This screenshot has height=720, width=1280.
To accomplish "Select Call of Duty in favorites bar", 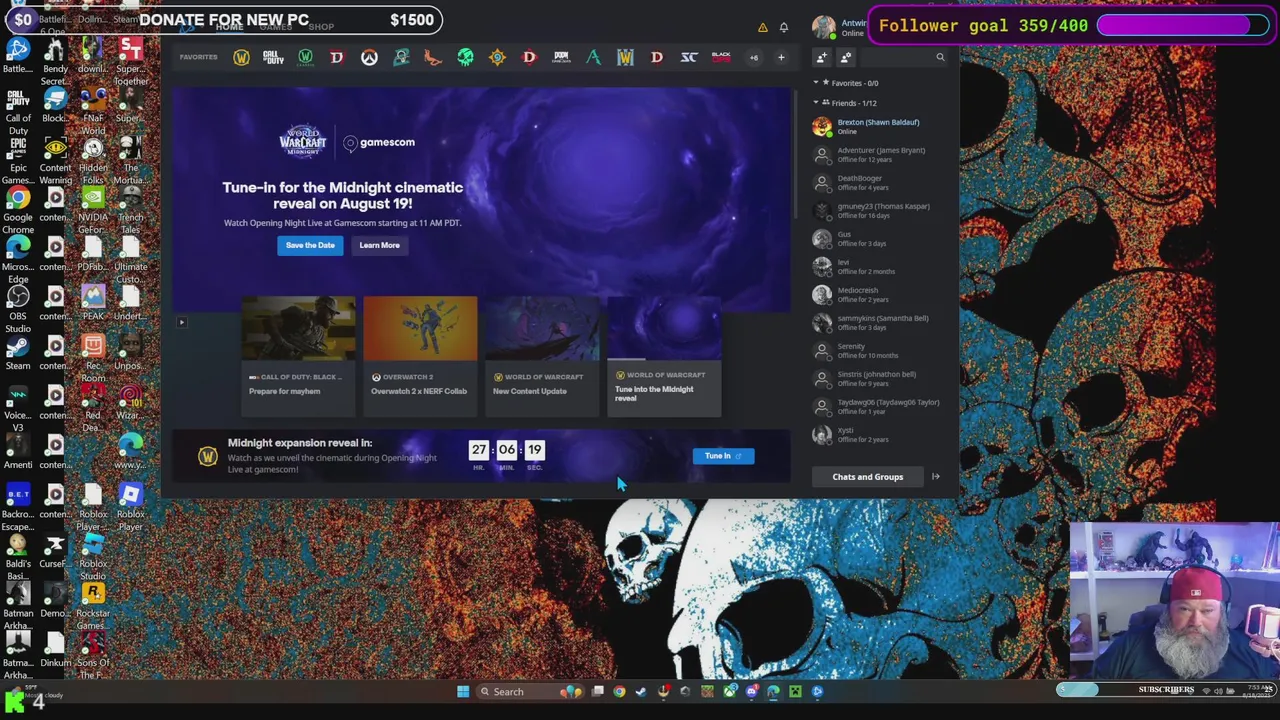I will click(x=273, y=58).
